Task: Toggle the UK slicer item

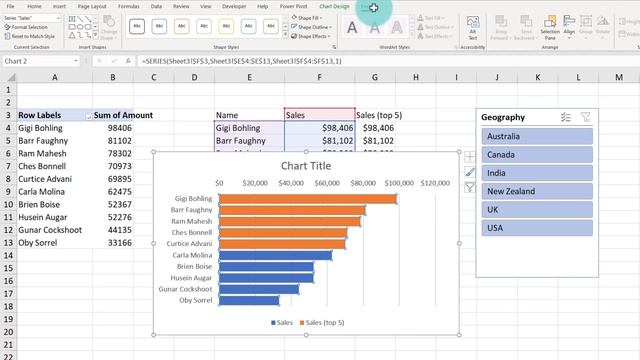Action: [x=537, y=210]
